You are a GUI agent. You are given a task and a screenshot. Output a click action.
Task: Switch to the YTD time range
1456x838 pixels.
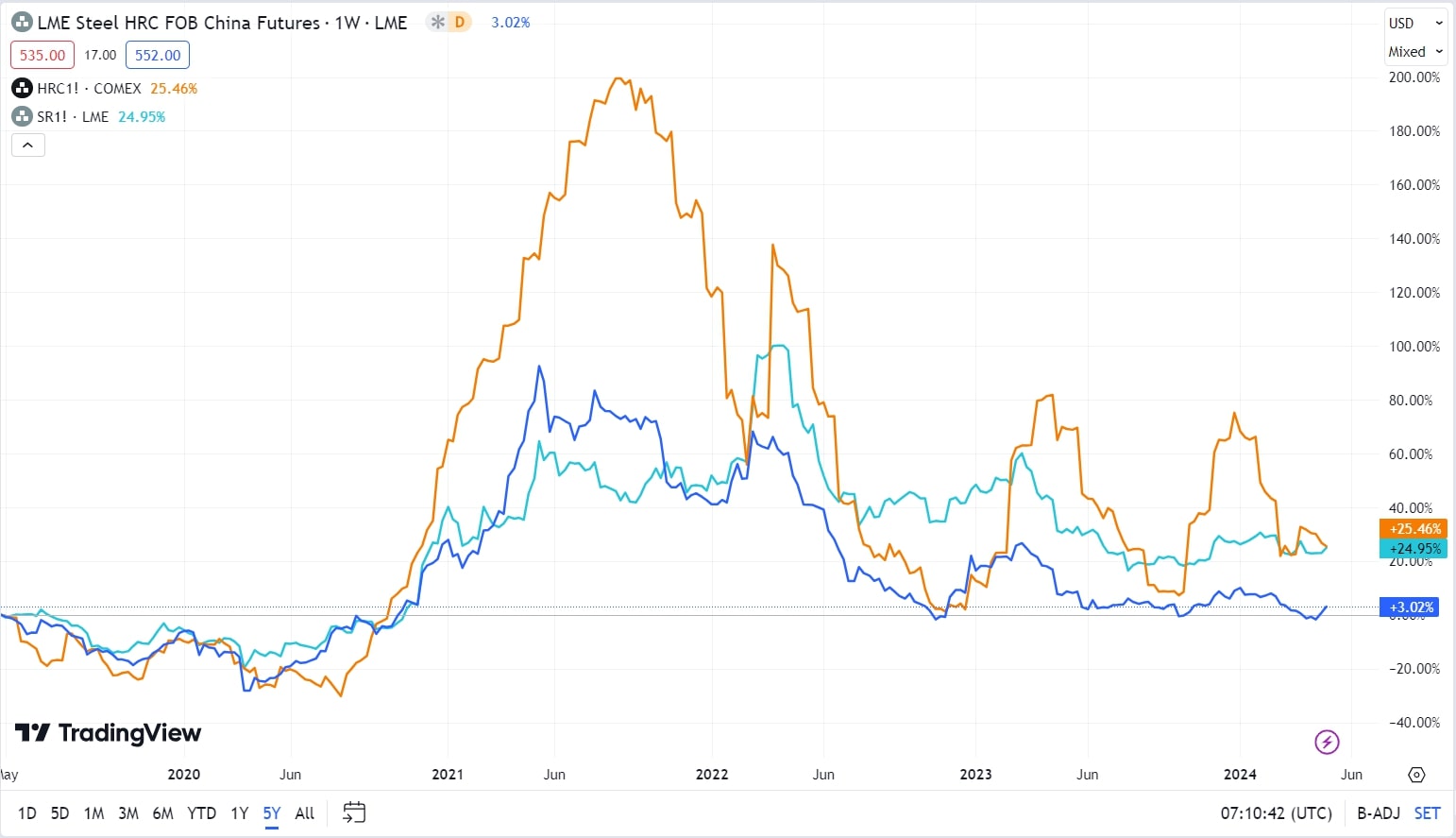[201, 812]
